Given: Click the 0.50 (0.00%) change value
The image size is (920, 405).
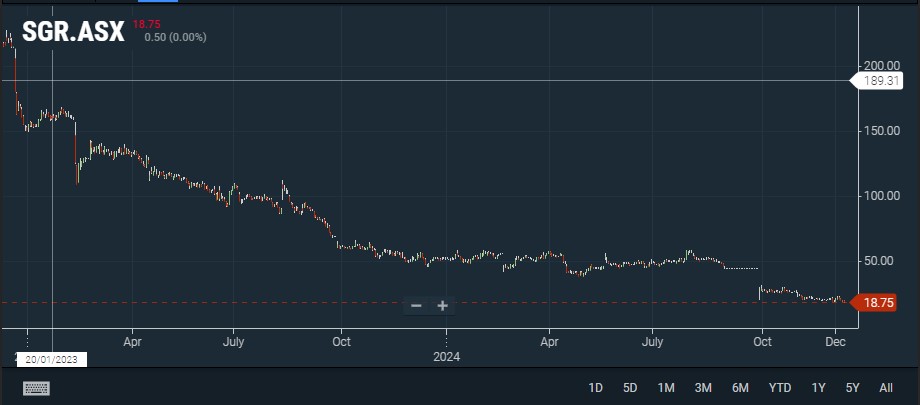Looking at the screenshot, I should click(x=175, y=37).
